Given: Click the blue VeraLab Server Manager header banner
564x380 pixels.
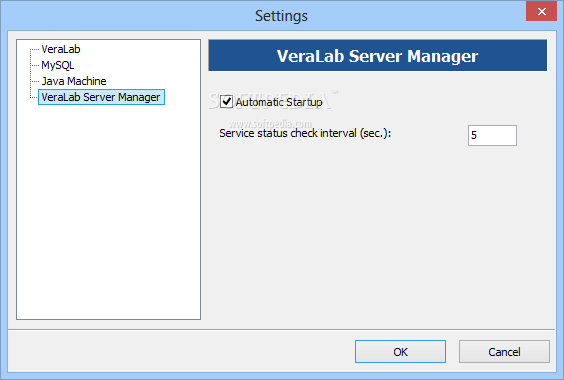Looking at the screenshot, I should (x=377, y=55).
